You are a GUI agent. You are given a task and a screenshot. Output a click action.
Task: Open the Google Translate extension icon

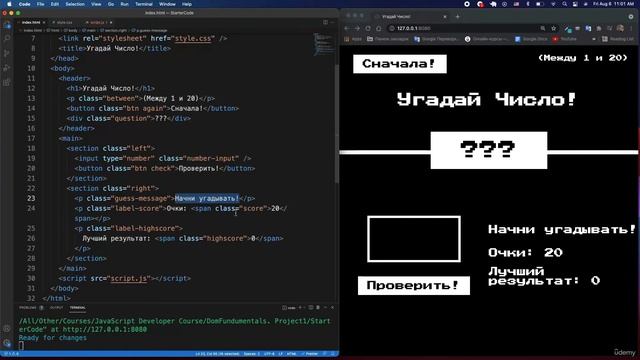588,29
